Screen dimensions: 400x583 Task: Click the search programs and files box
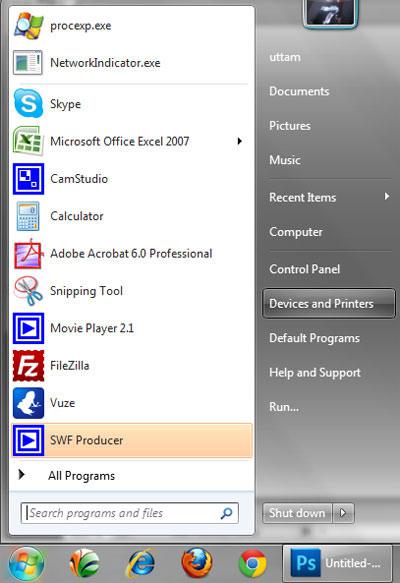pos(129,513)
